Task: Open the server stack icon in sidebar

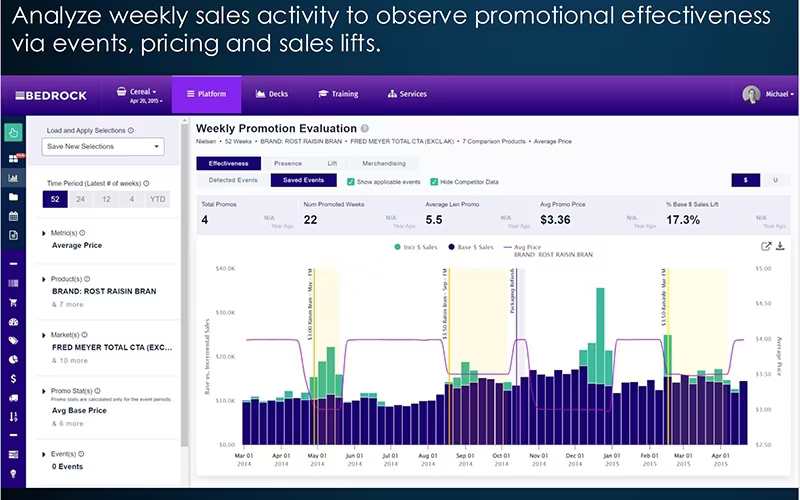Action: [x=13, y=454]
